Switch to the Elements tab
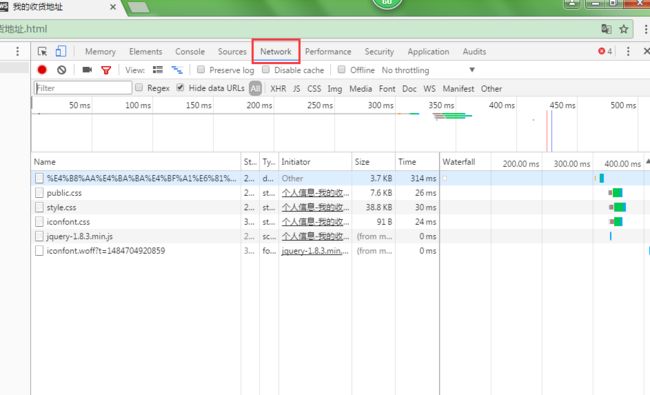The image size is (650, 395). point(146,52)
